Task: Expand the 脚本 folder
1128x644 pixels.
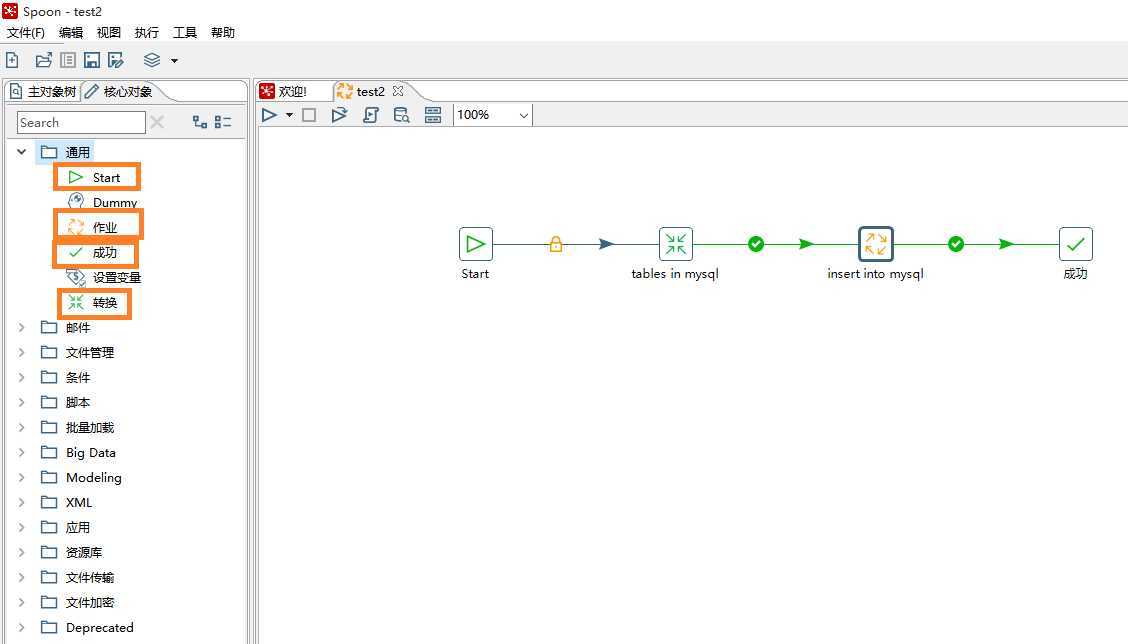Action: (22, 402)
